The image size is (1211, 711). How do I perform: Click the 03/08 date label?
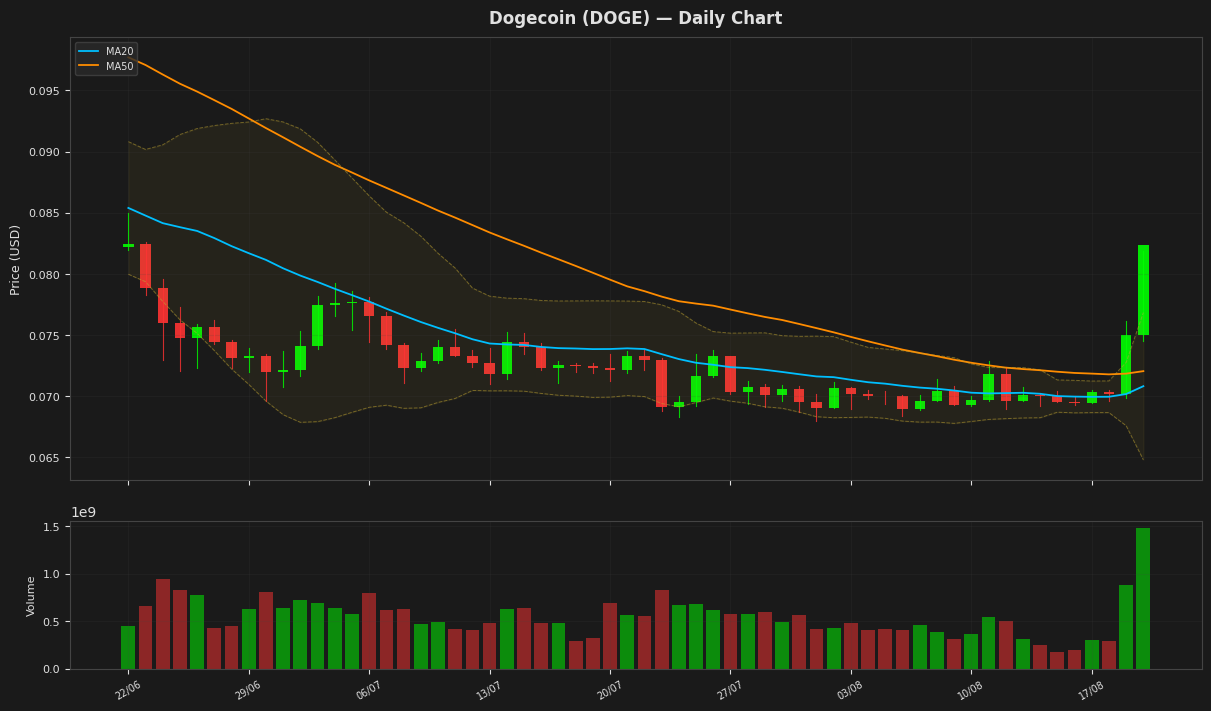coord(850,691)
